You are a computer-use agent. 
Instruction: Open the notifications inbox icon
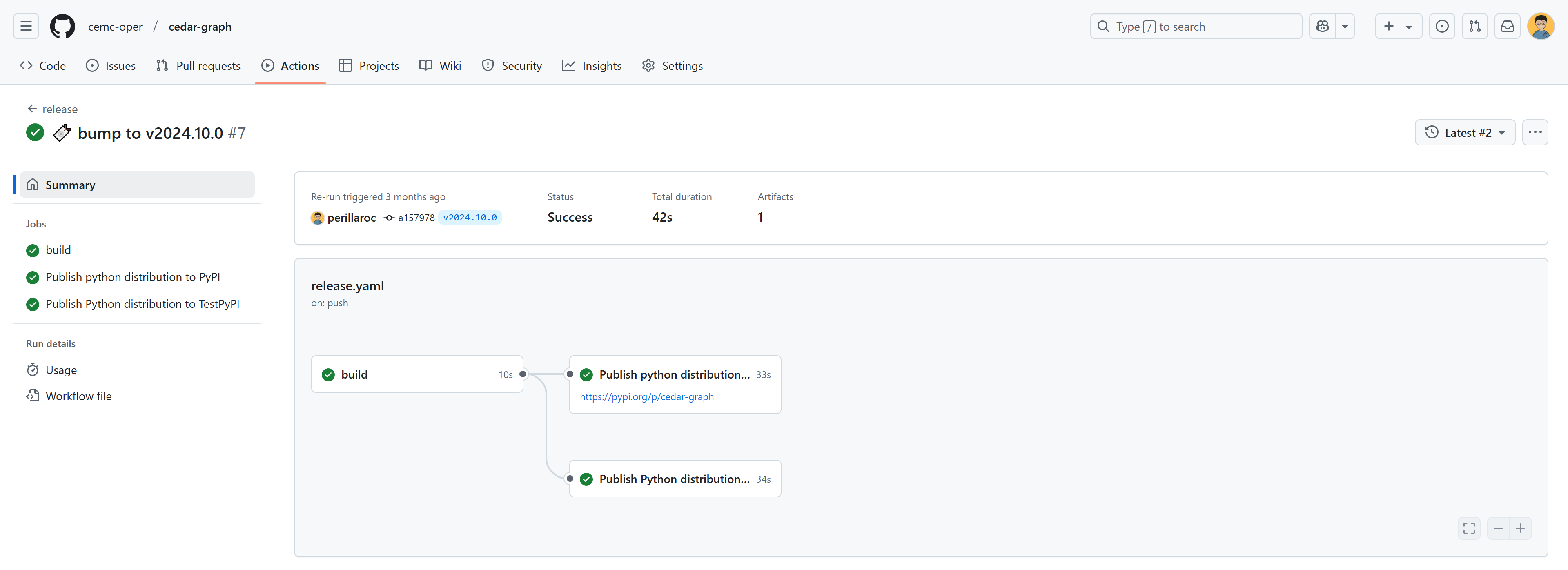coord(1508,26)
